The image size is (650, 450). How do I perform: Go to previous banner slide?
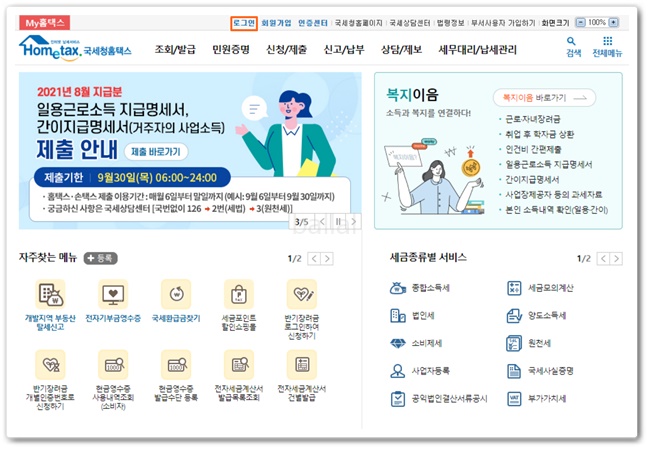(x=322, y=222)
